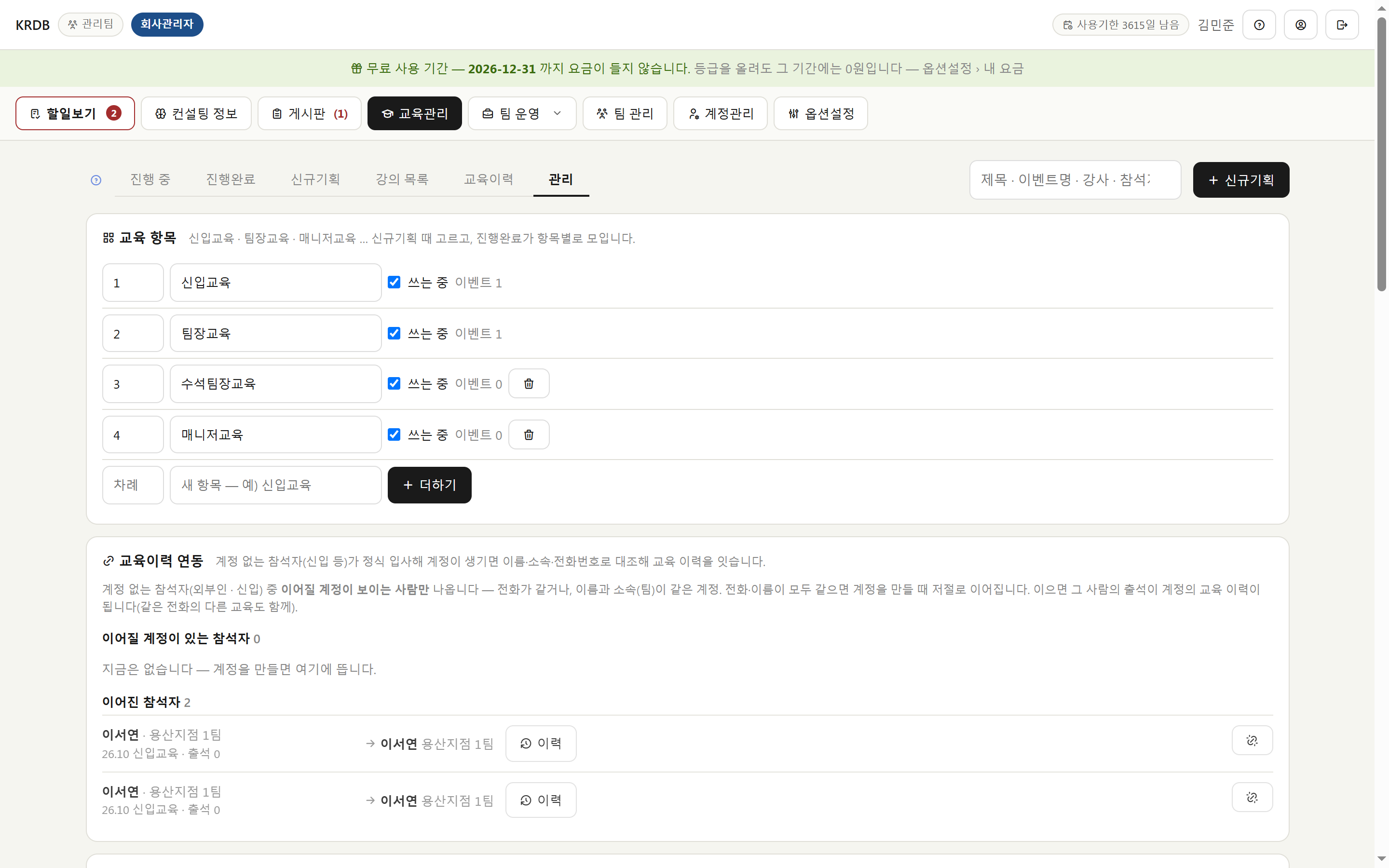1389x868 pixels.
Task: Open the user profile icon button
Action: point(1300,25)
